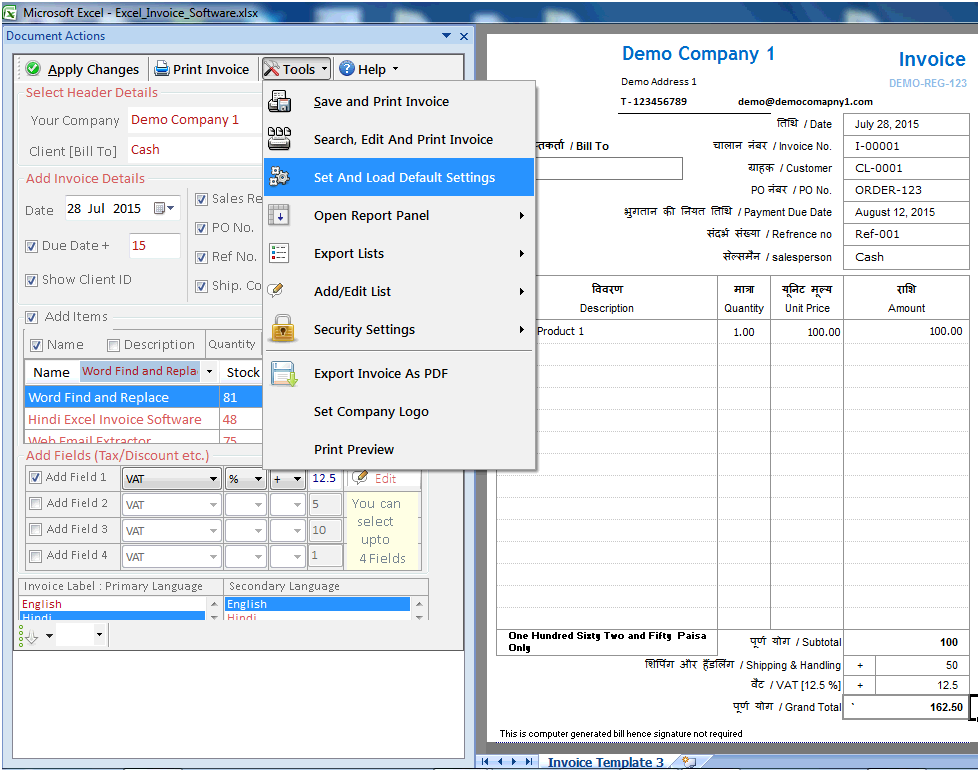978x772 pixels.
Task: Choose Print Preview menu item
Action: (399, 450)
